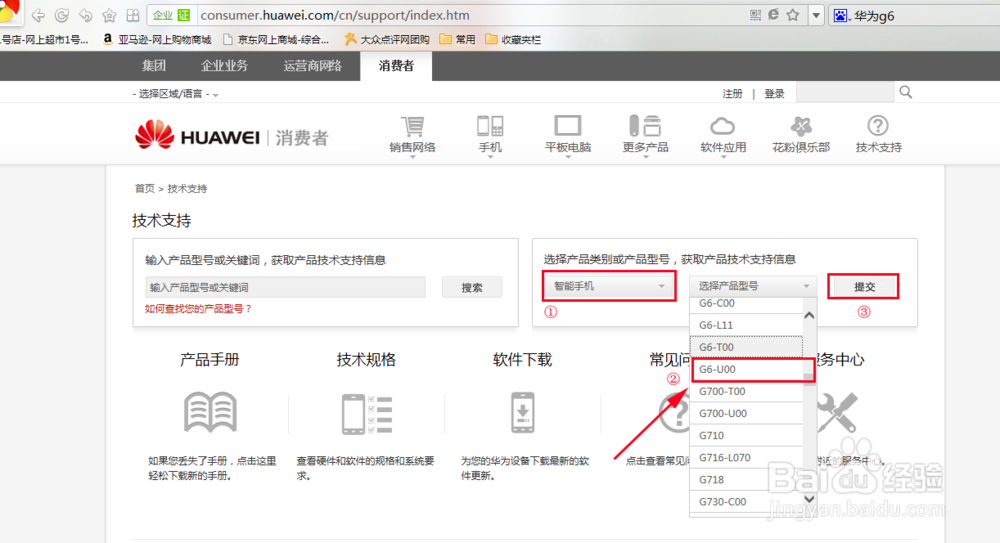Click the 搜索 button
The width and height of the screenshot is (1000, 543).
click(x=472, y=287)
